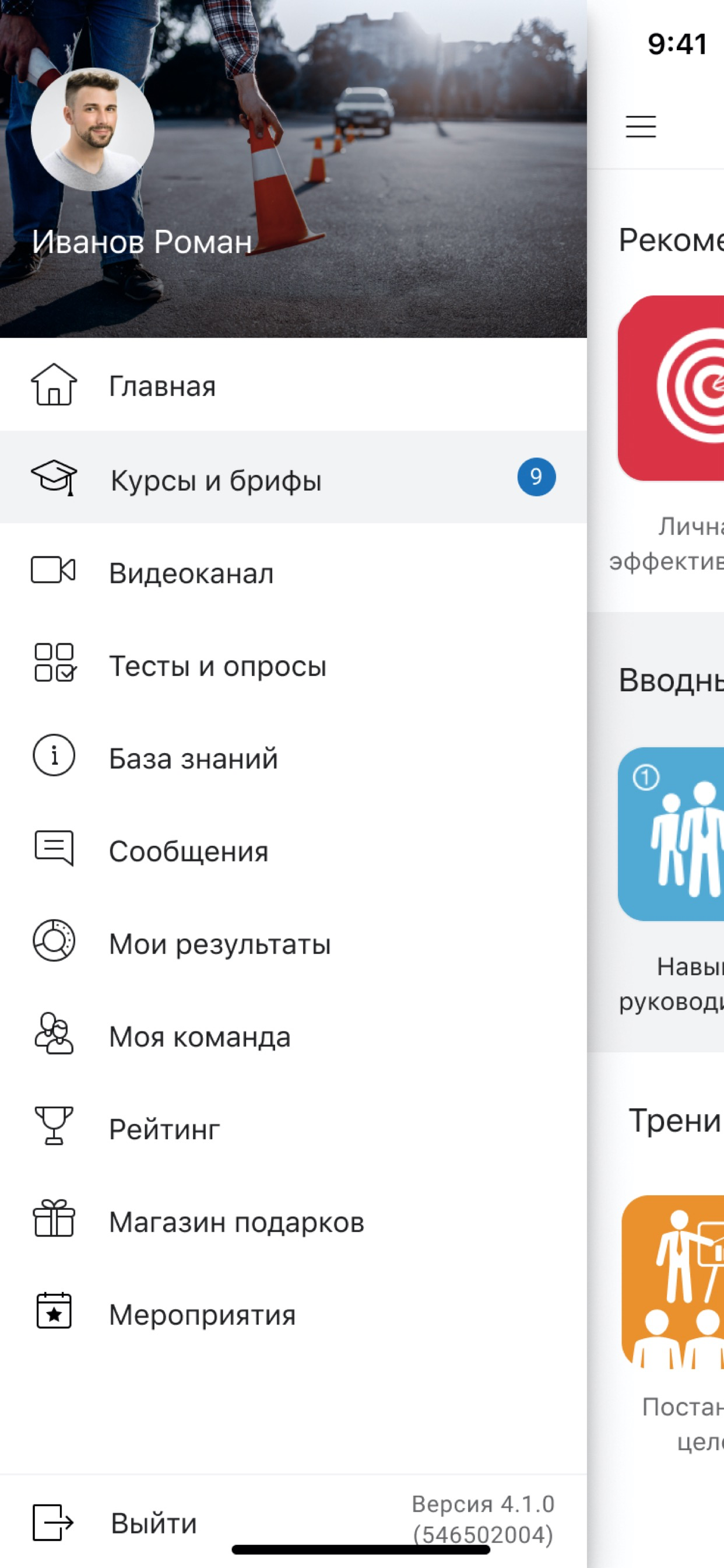
Task: Tap the logout arrow icon
Action: click(x=53, y=1522)
